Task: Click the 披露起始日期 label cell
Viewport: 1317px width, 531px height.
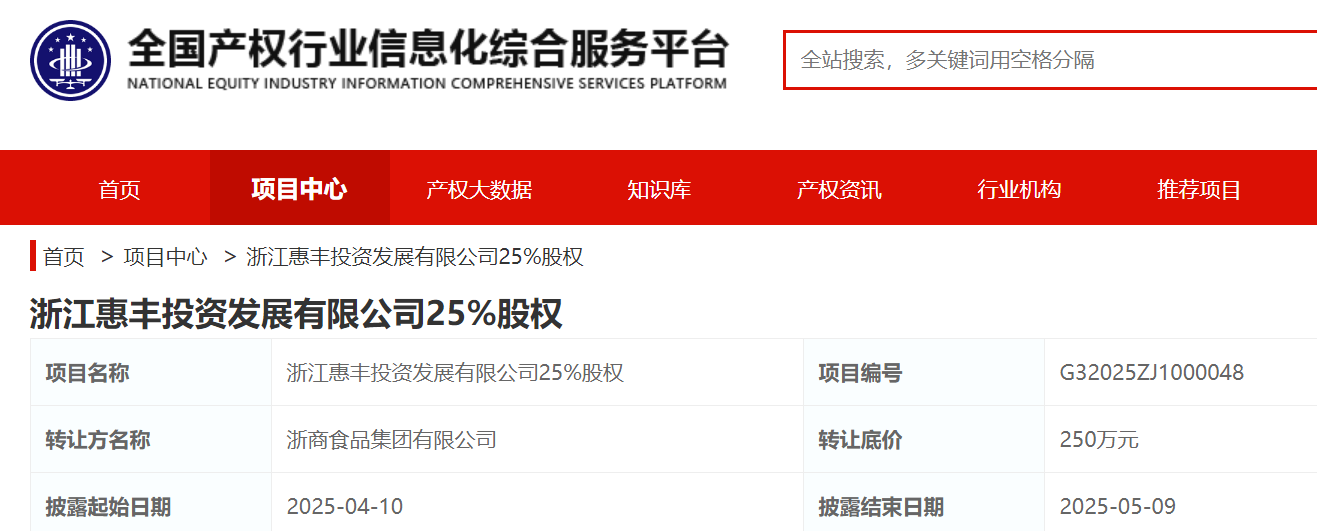Action: click(x=151, y=502)
